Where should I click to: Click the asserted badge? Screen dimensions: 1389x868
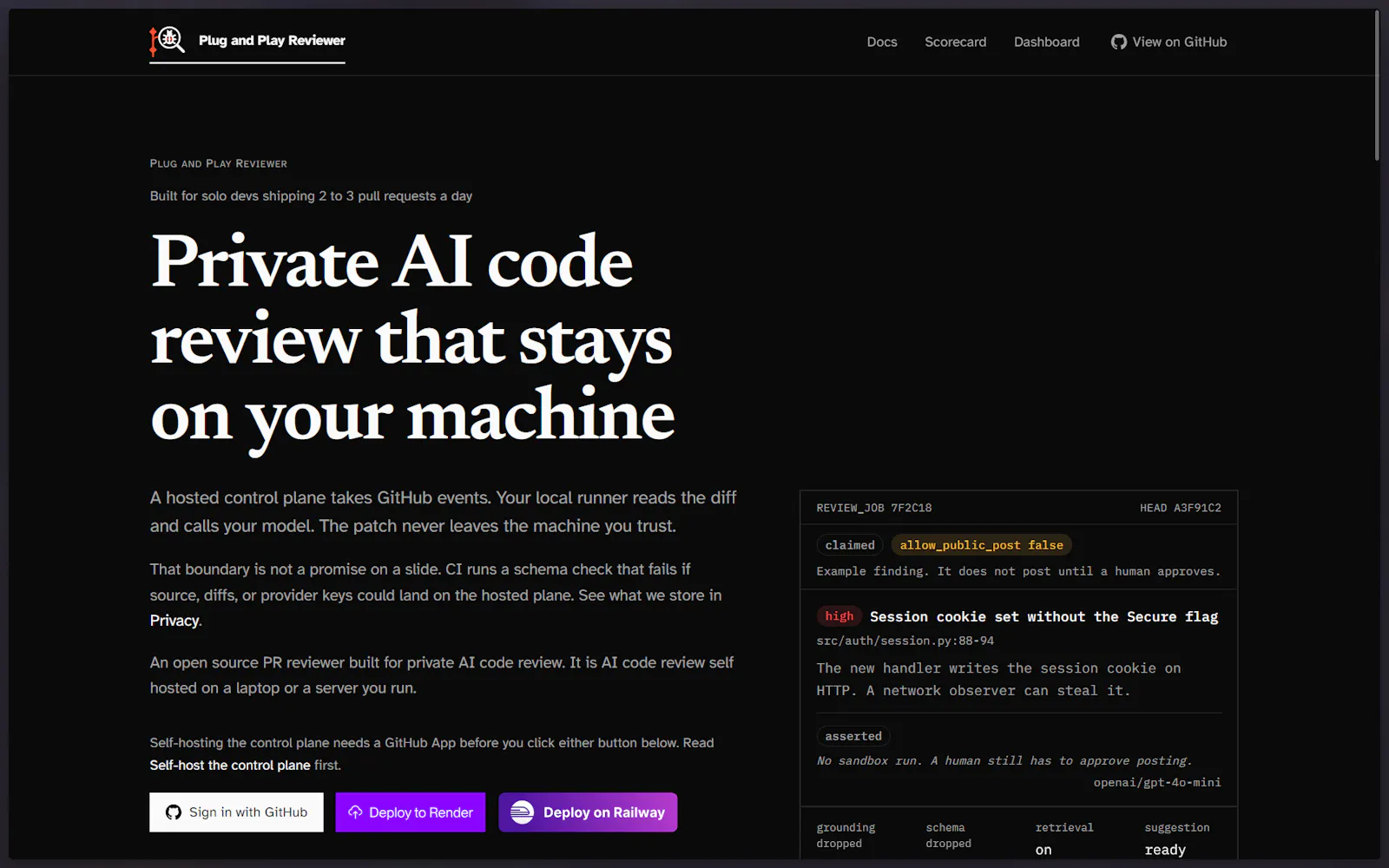click(x=853, y=736)
